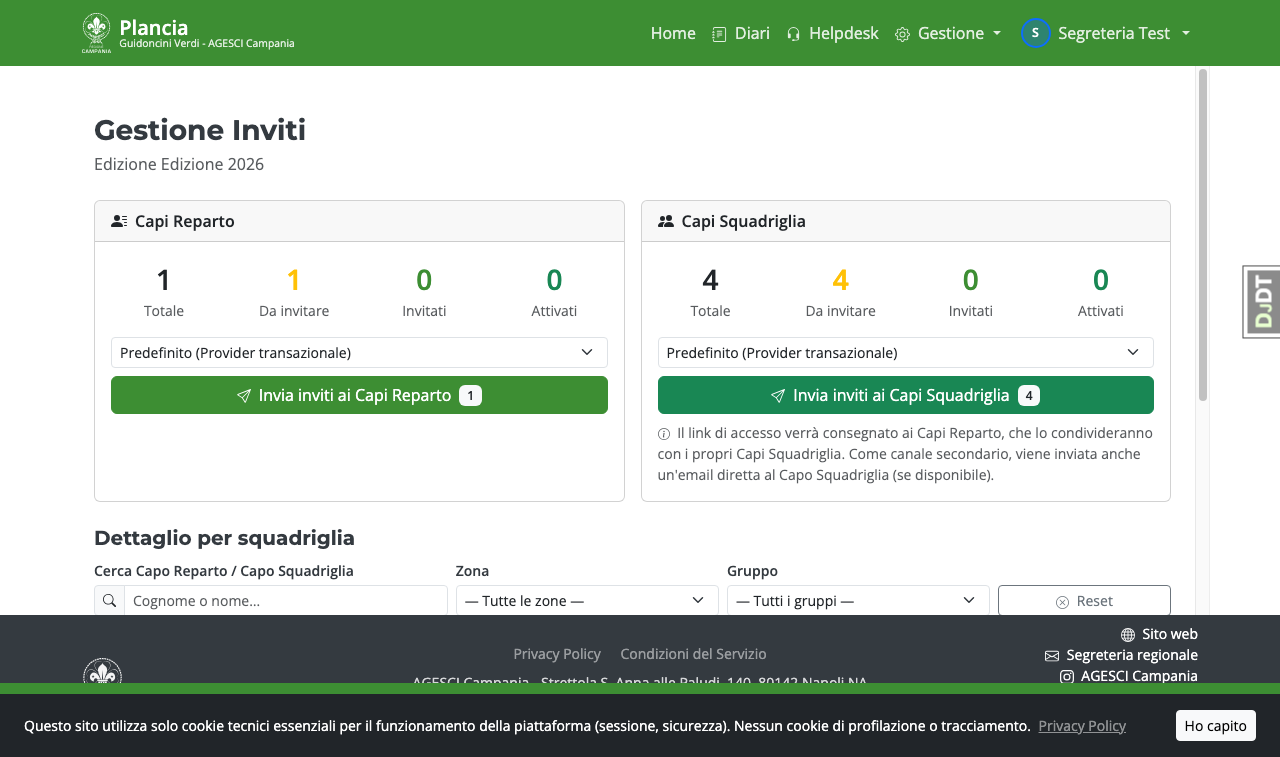Click the Capi Reparto card header icon
This screenshot has height=757, width=1280.
[119, 221]
